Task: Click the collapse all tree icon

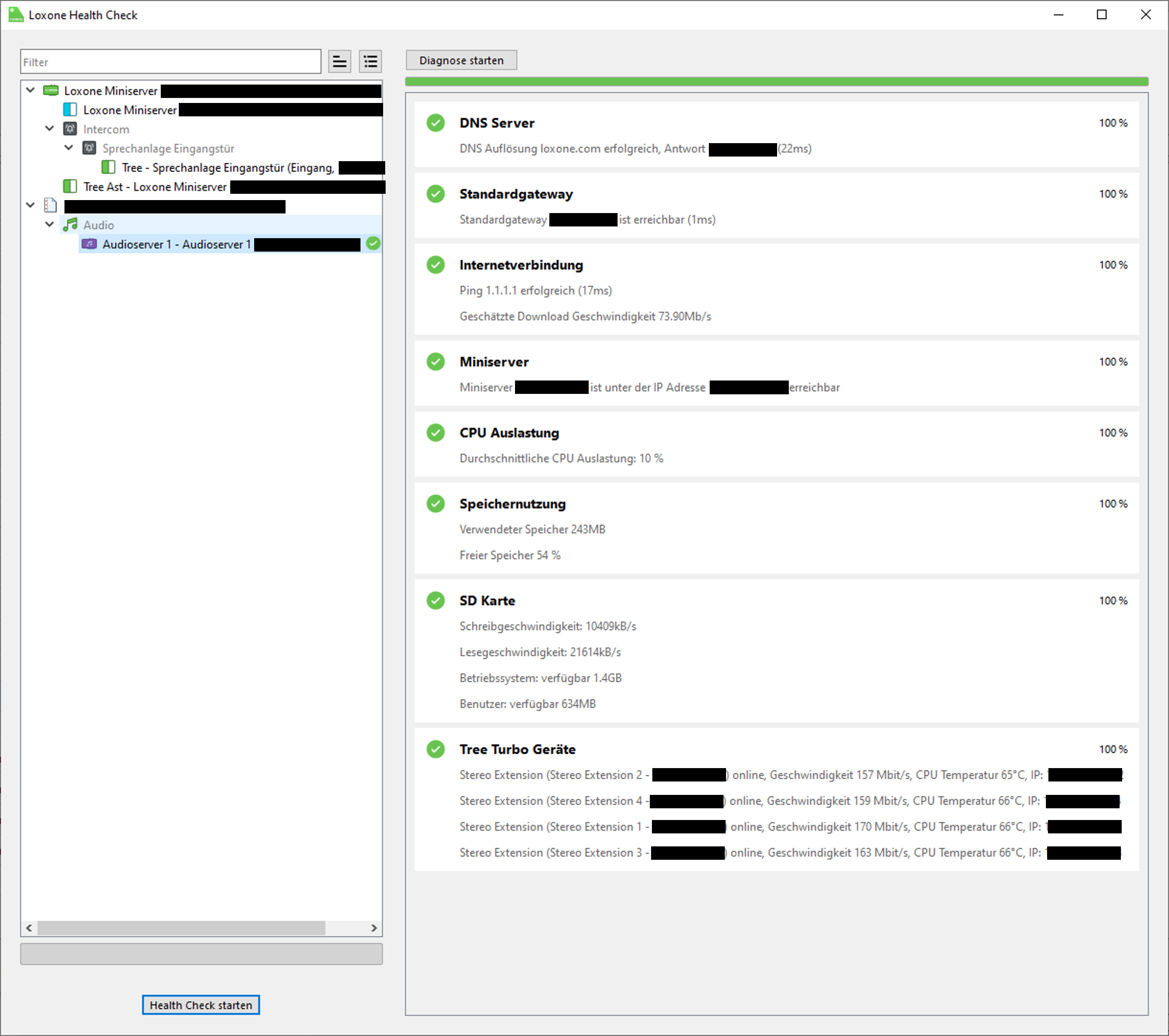Action: point(339,61)
